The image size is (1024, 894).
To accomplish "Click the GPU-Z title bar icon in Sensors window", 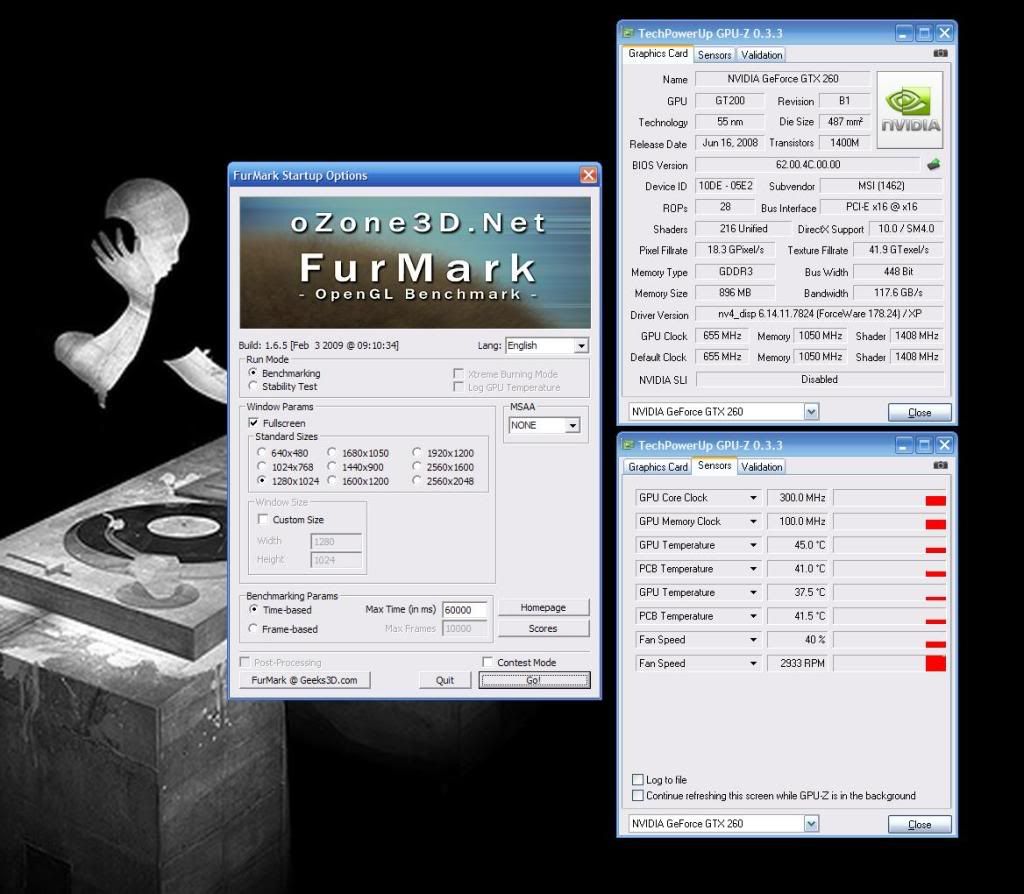I will pos(628,445).
